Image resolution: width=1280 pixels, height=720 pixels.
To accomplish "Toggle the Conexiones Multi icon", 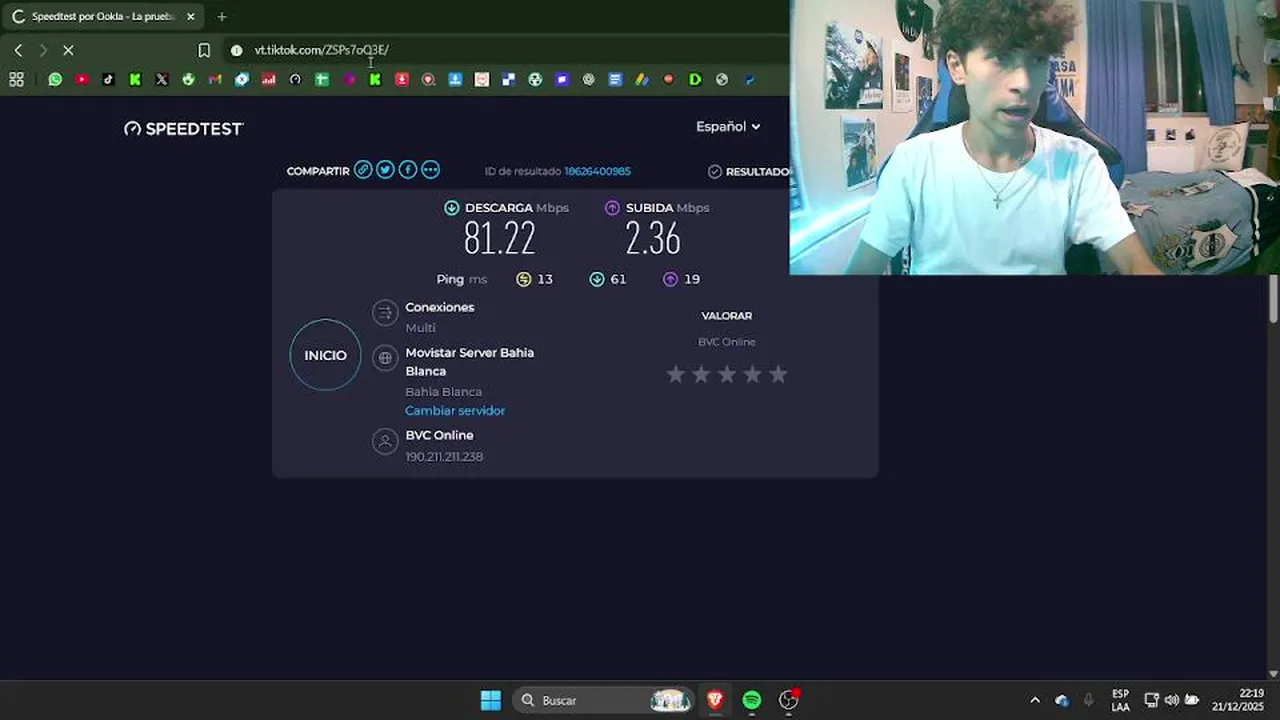I will pos(385,313).
